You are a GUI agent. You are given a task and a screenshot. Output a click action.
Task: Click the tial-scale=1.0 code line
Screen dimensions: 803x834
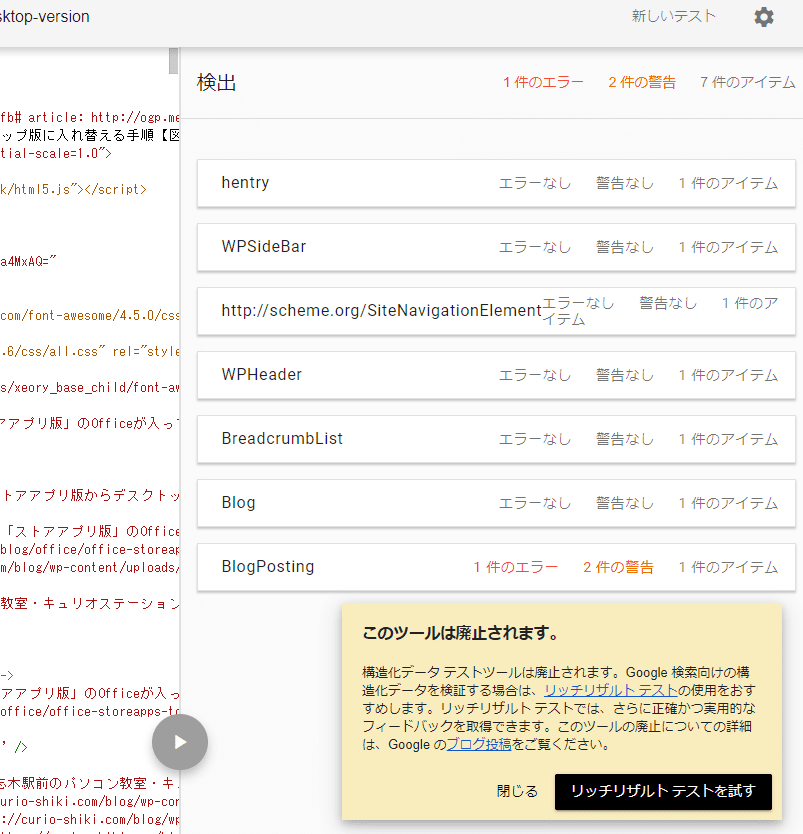(x=56, y=153)
